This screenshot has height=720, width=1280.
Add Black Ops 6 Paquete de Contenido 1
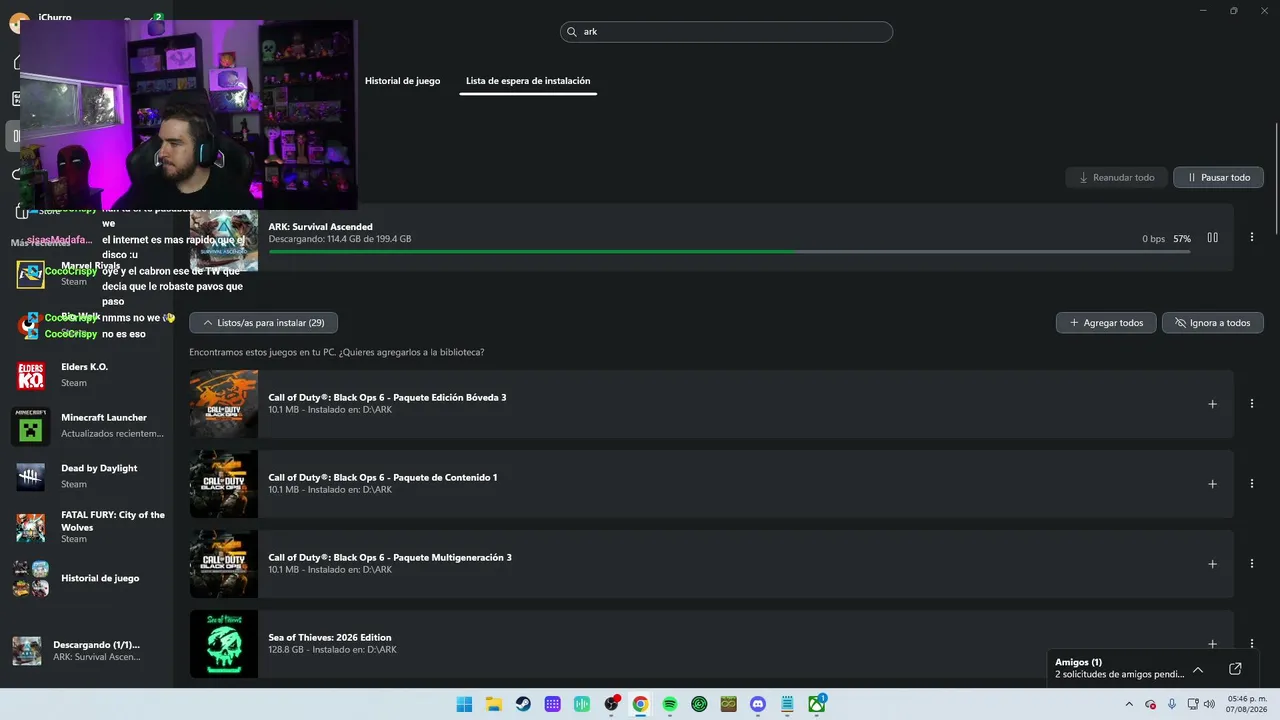(1212, 484)
